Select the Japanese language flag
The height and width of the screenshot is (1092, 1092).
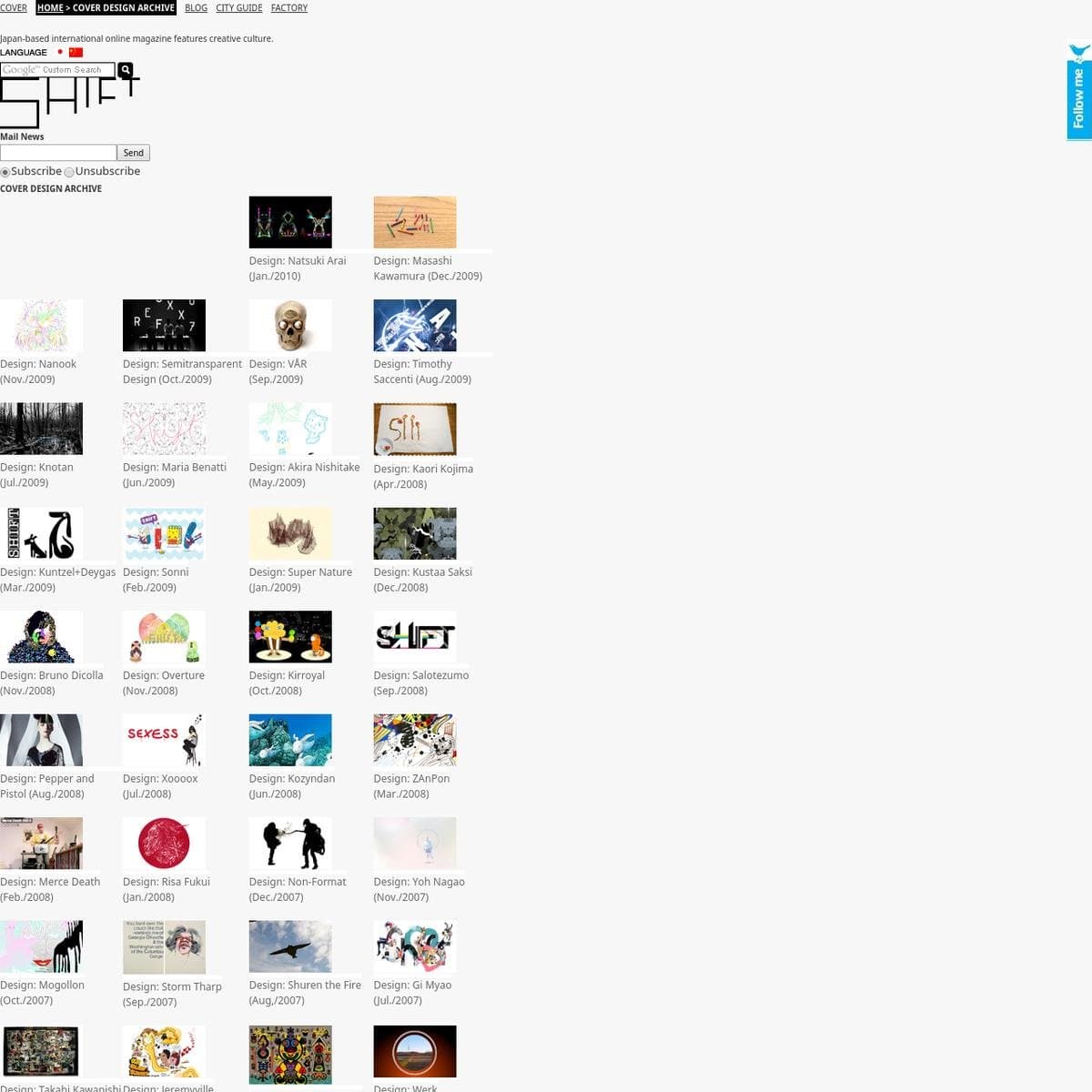[61, 53]
